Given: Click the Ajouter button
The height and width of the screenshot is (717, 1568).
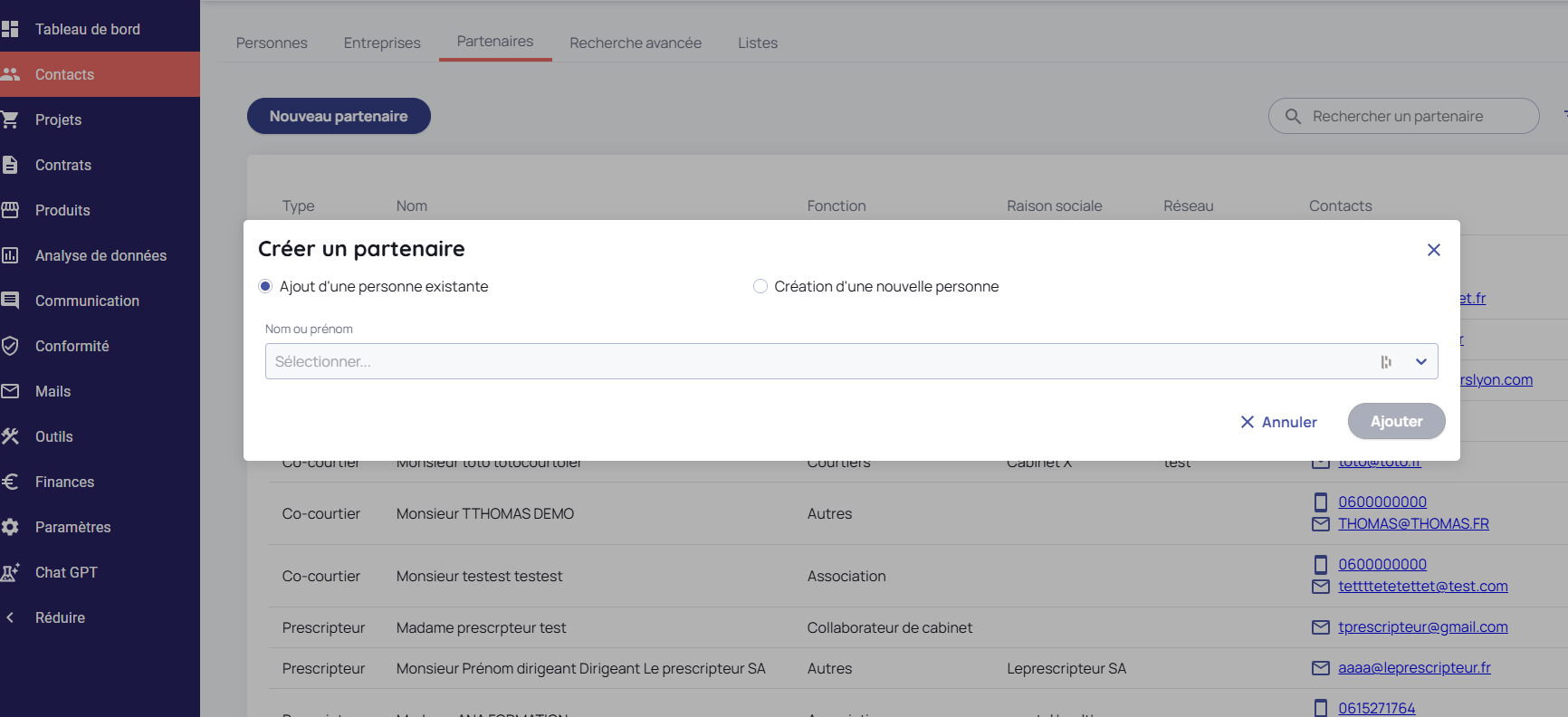Looking at the screenshot, I should (1395, 421).
